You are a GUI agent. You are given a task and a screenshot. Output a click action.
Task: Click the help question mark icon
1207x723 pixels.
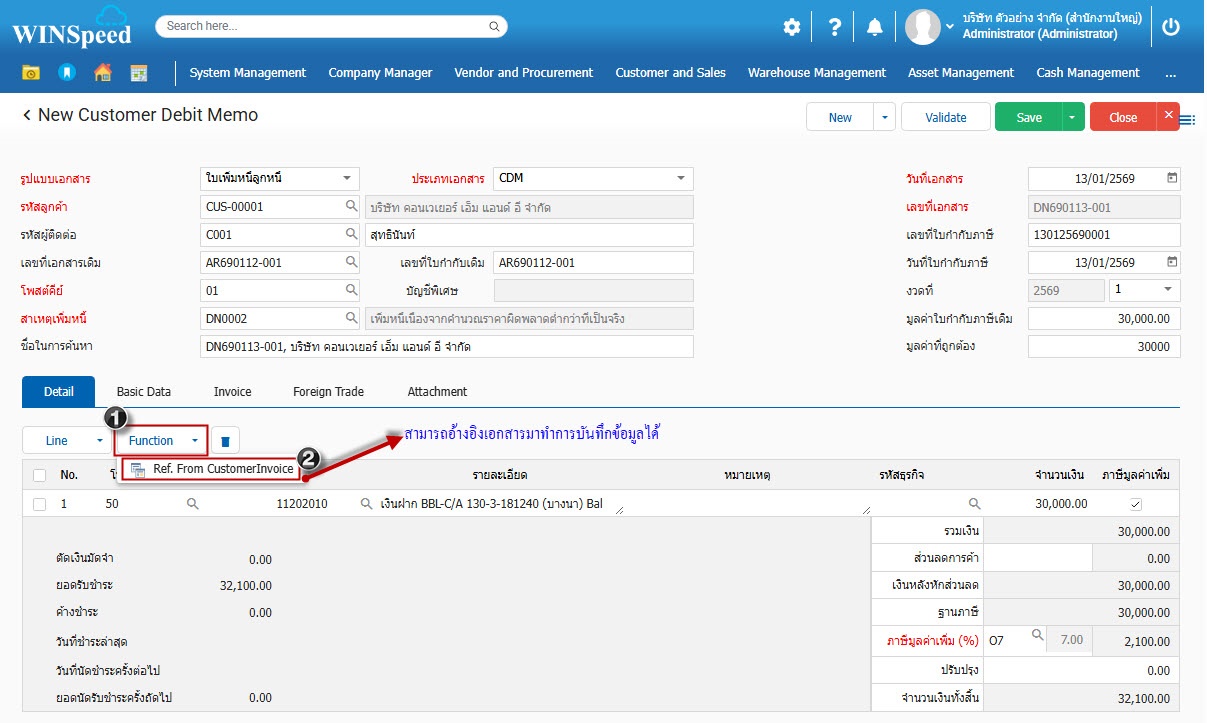[x=834, y=27]
